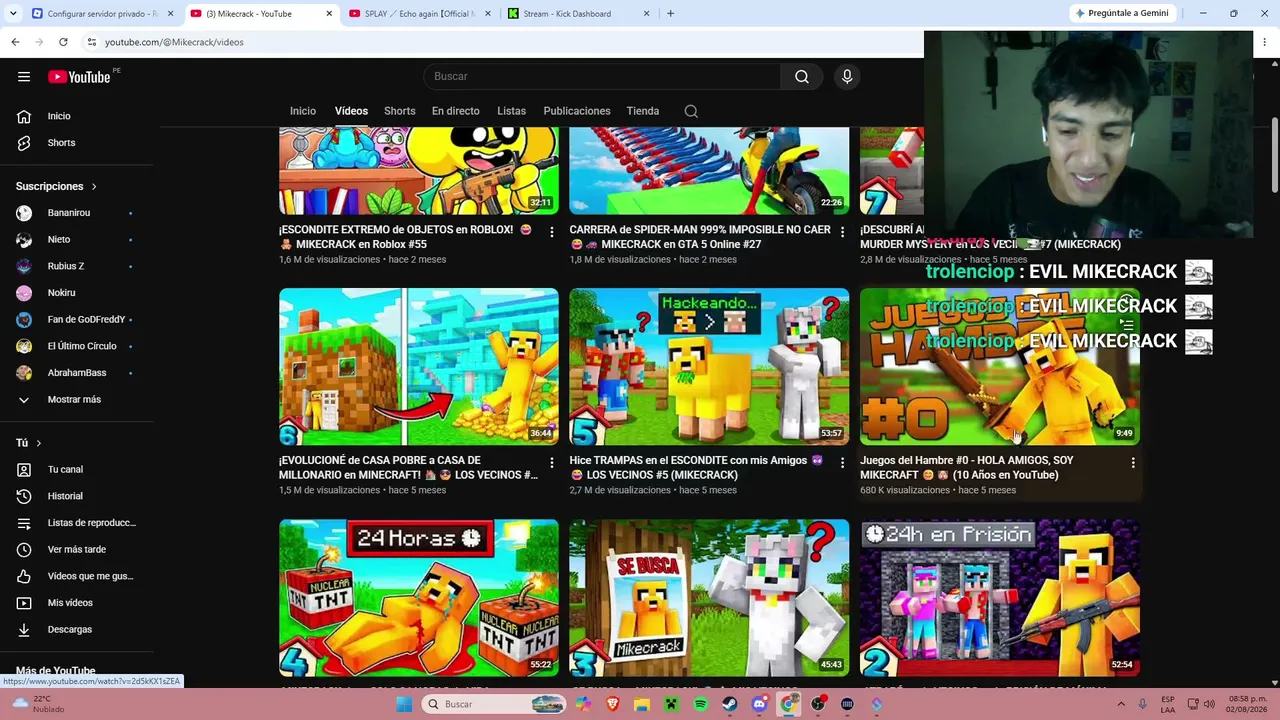The width and height of the screenshot is (1280, 720).
Task: Submit search with the magnifier button
Action: (x=802, y=77)
